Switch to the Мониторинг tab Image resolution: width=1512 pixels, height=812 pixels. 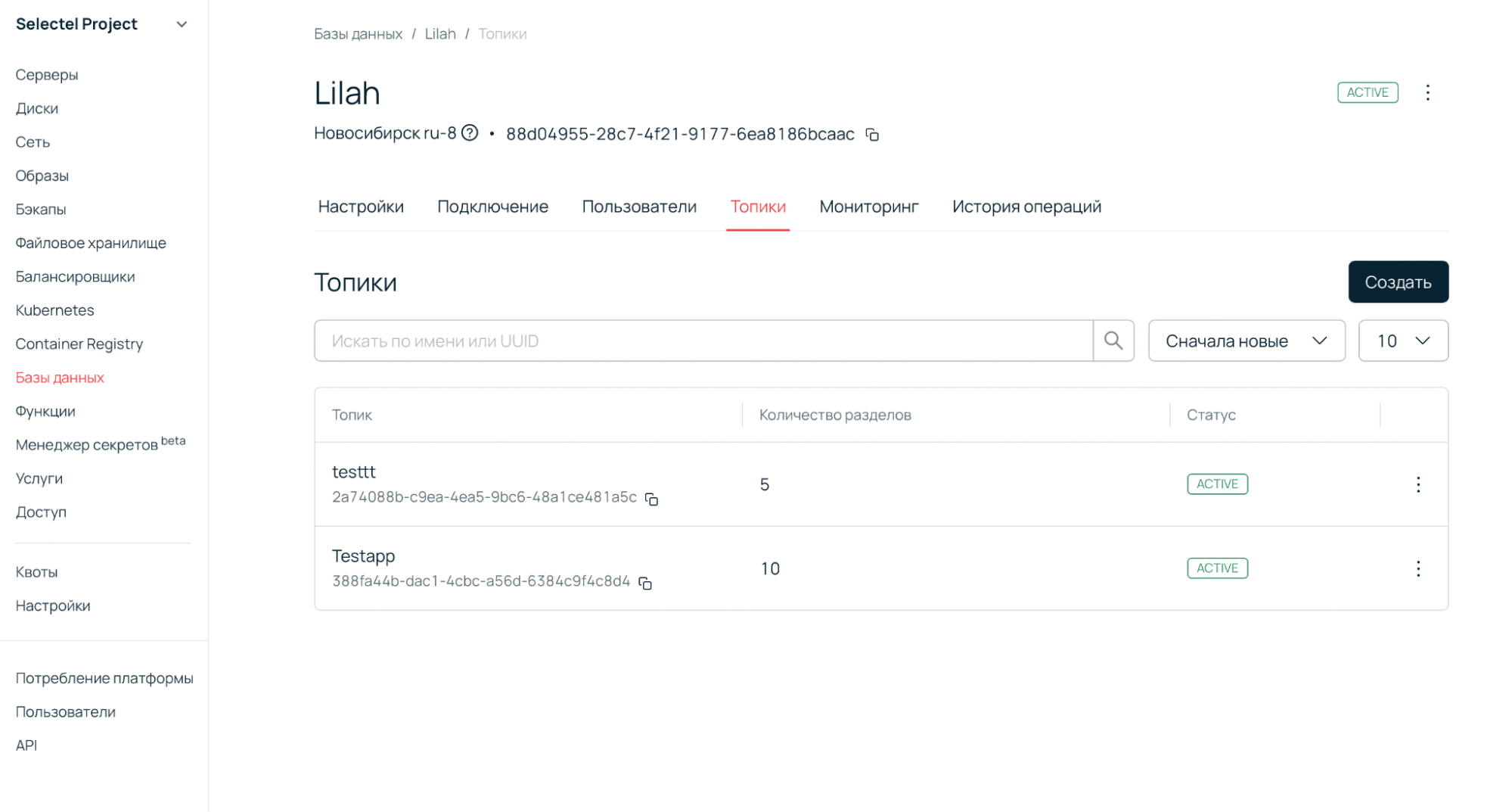point(868,207)
